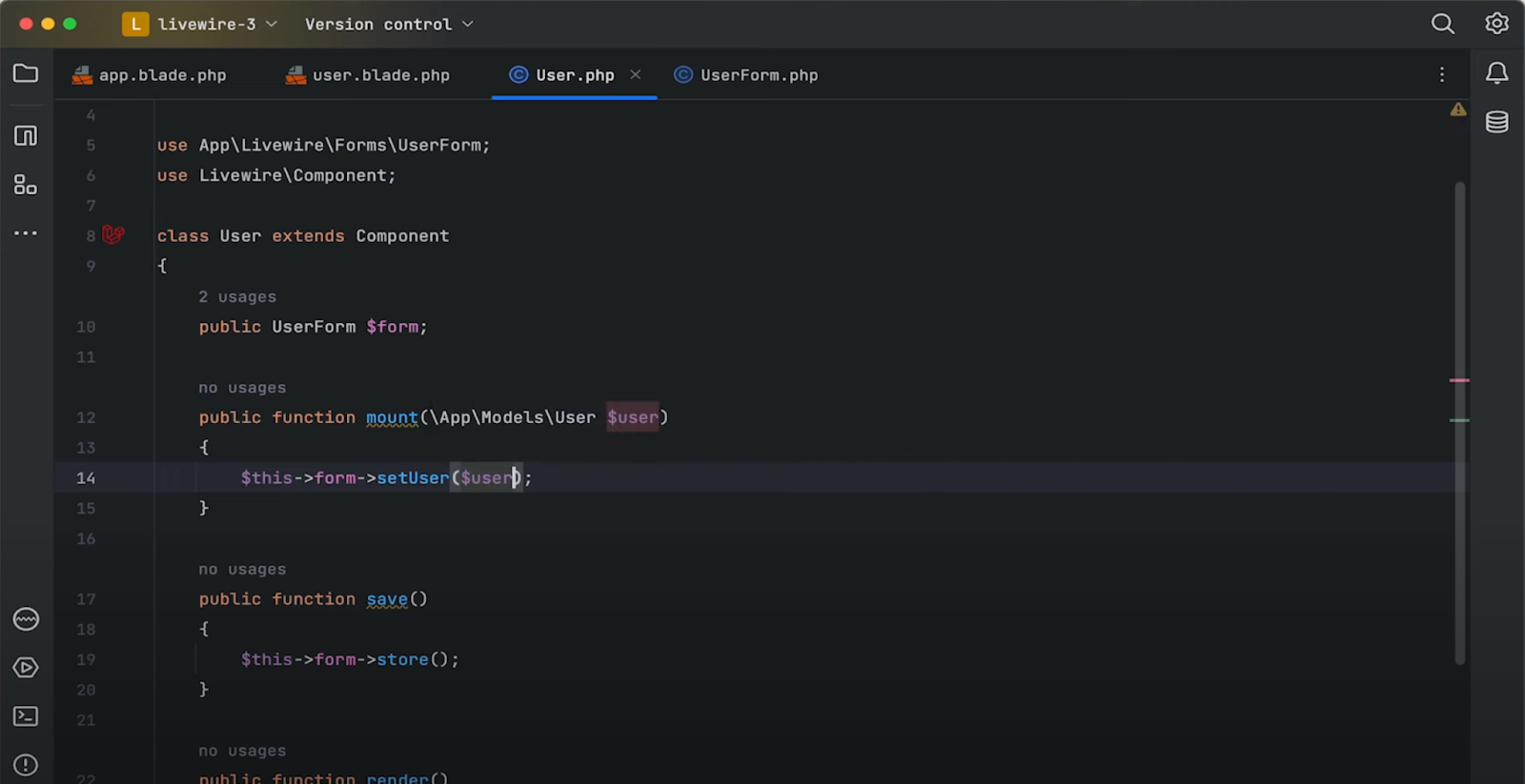
Task: Click the livewire-3 project badge icon
Action: 135,24
